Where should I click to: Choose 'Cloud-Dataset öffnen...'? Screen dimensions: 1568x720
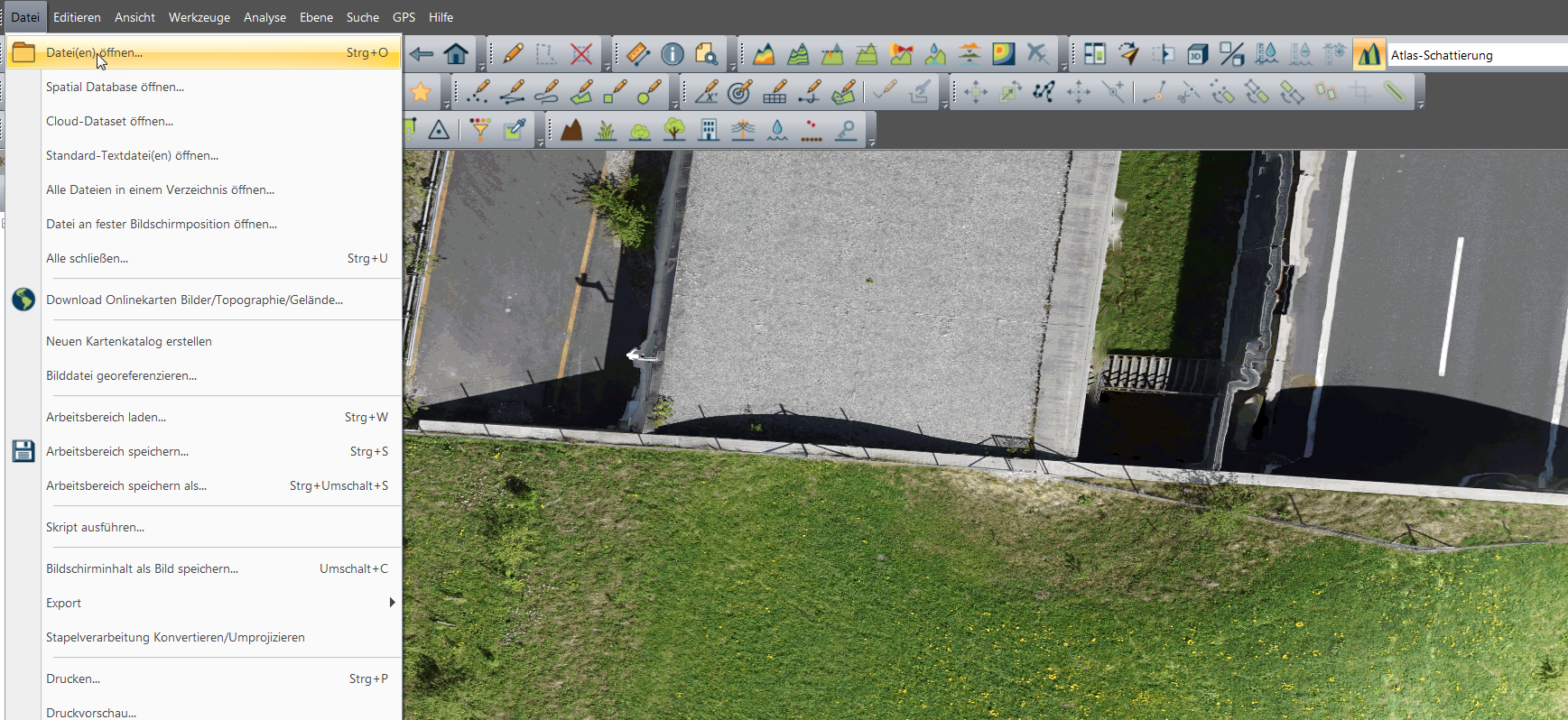pos(204,121)
